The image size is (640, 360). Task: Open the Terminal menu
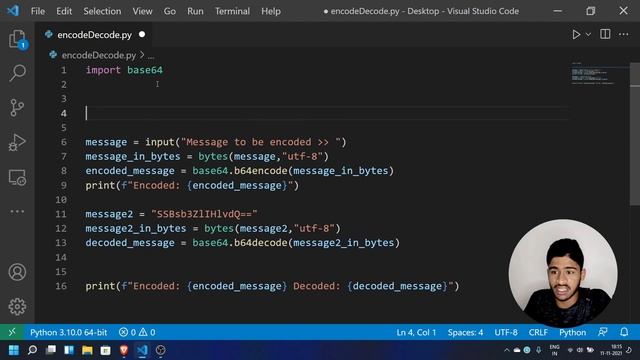[232, 11]
